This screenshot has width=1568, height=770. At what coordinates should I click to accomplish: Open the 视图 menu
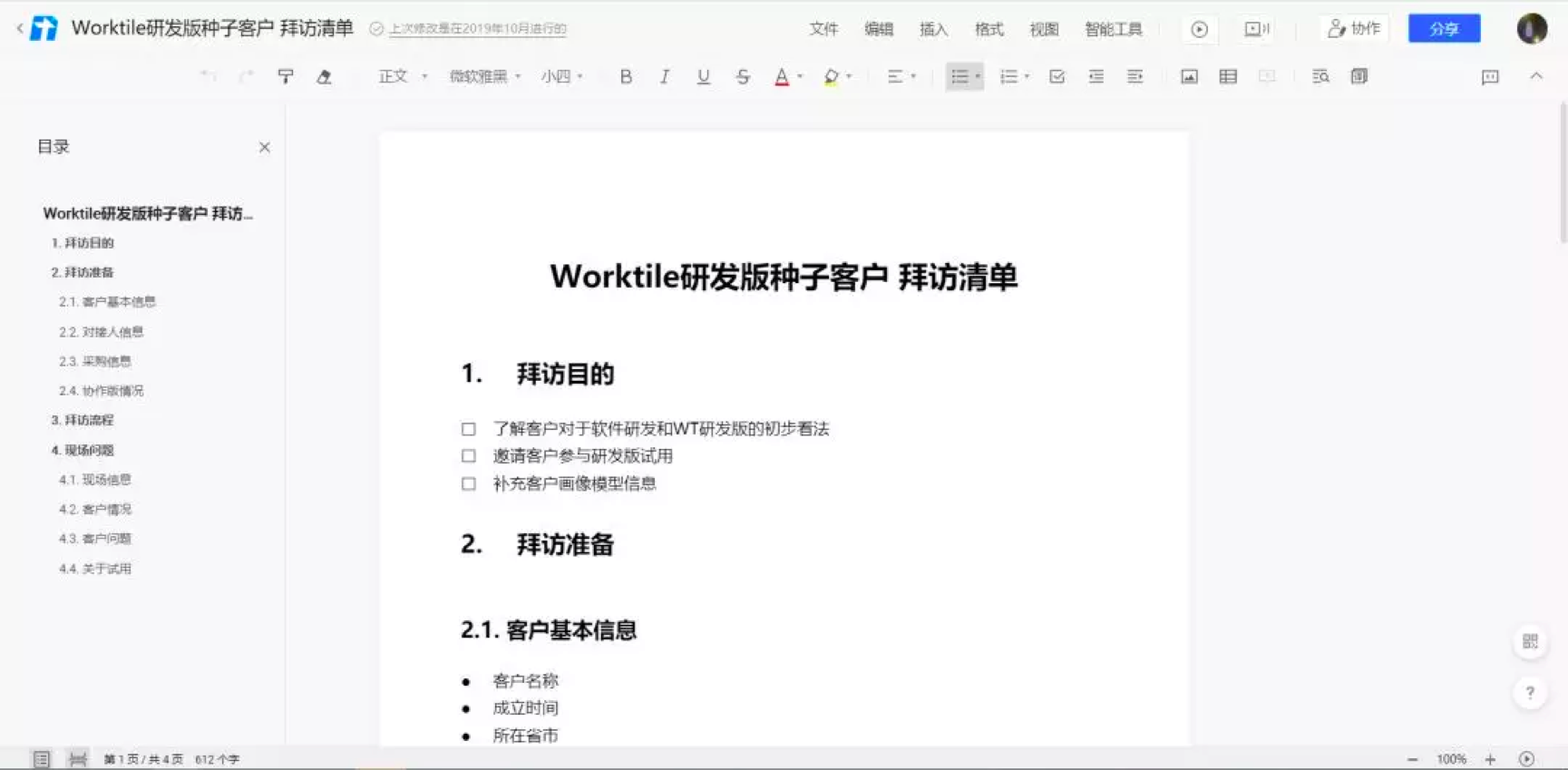click(1044, 29)
